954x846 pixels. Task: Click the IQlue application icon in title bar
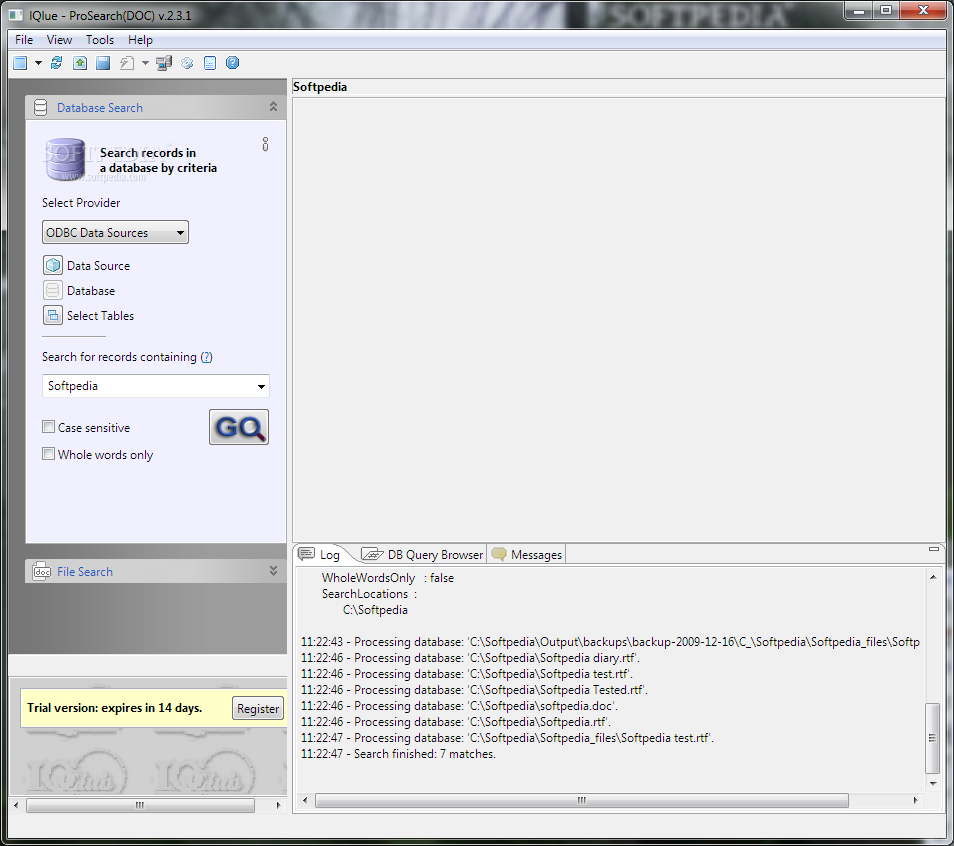coord(16,15)
